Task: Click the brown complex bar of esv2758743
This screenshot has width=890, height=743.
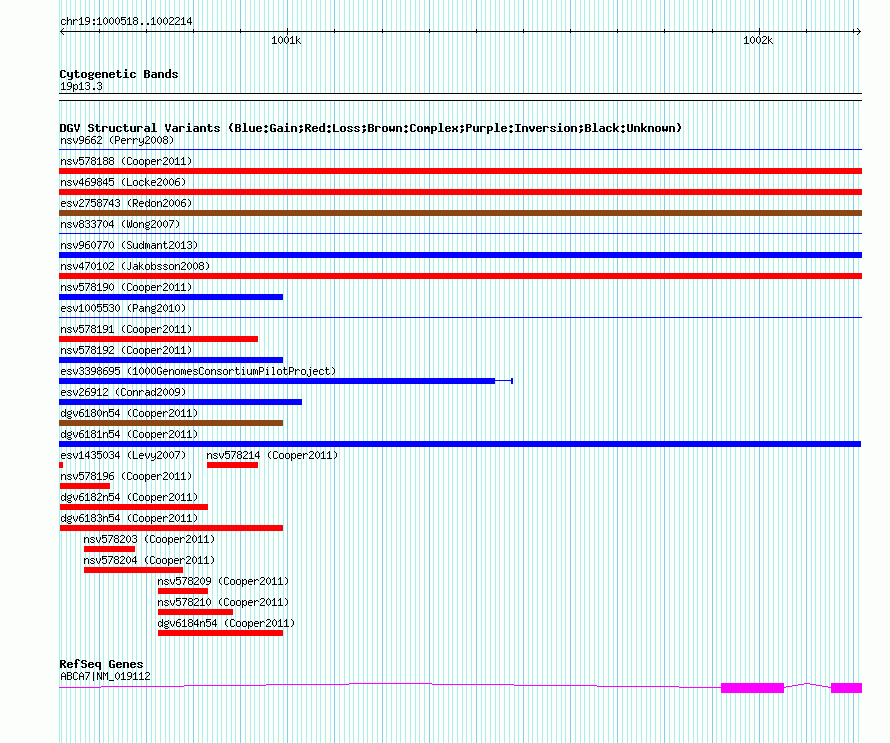Action: [x=460, y=213]
